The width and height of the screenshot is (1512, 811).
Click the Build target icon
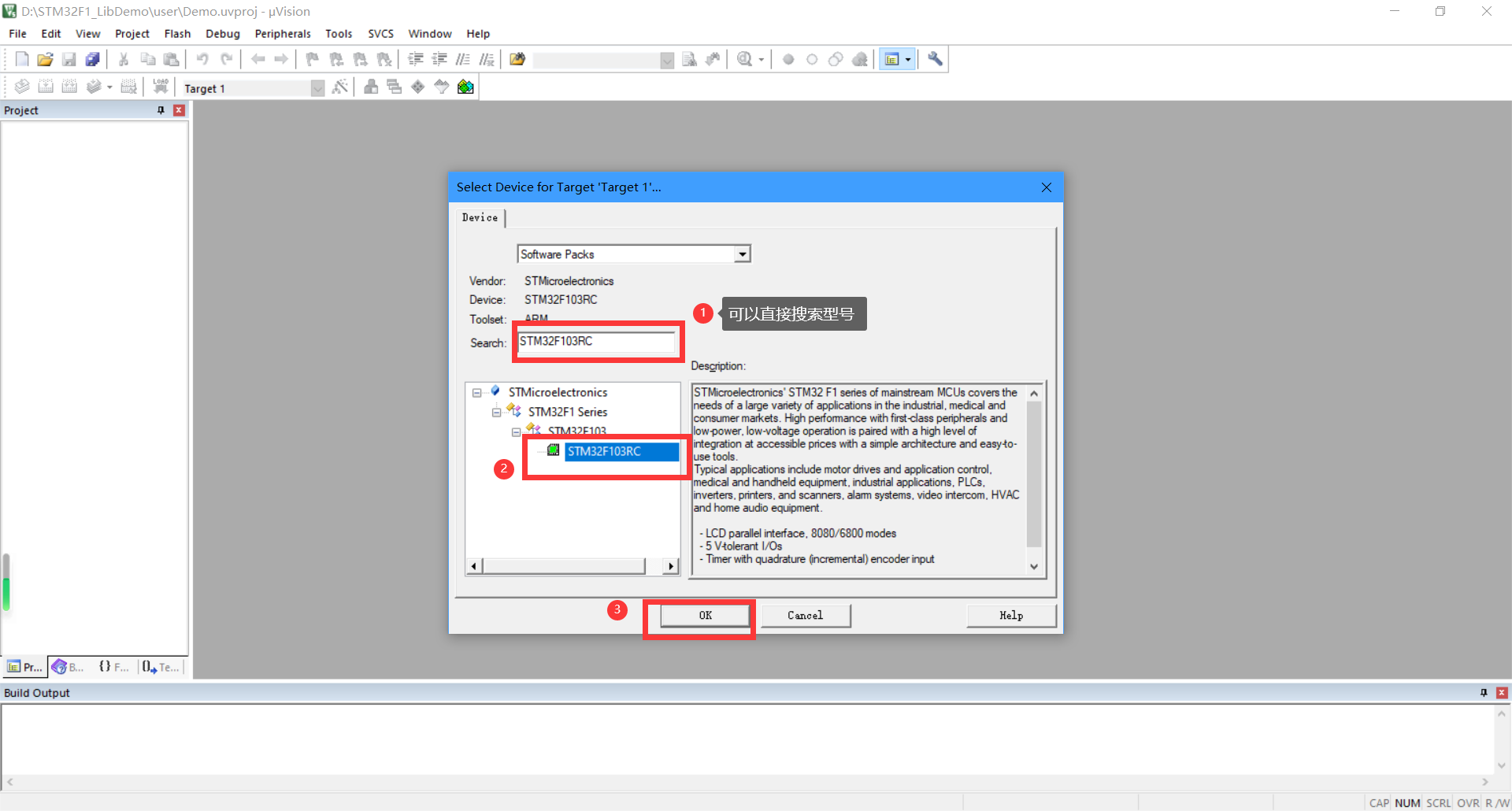tap(46, 87)
